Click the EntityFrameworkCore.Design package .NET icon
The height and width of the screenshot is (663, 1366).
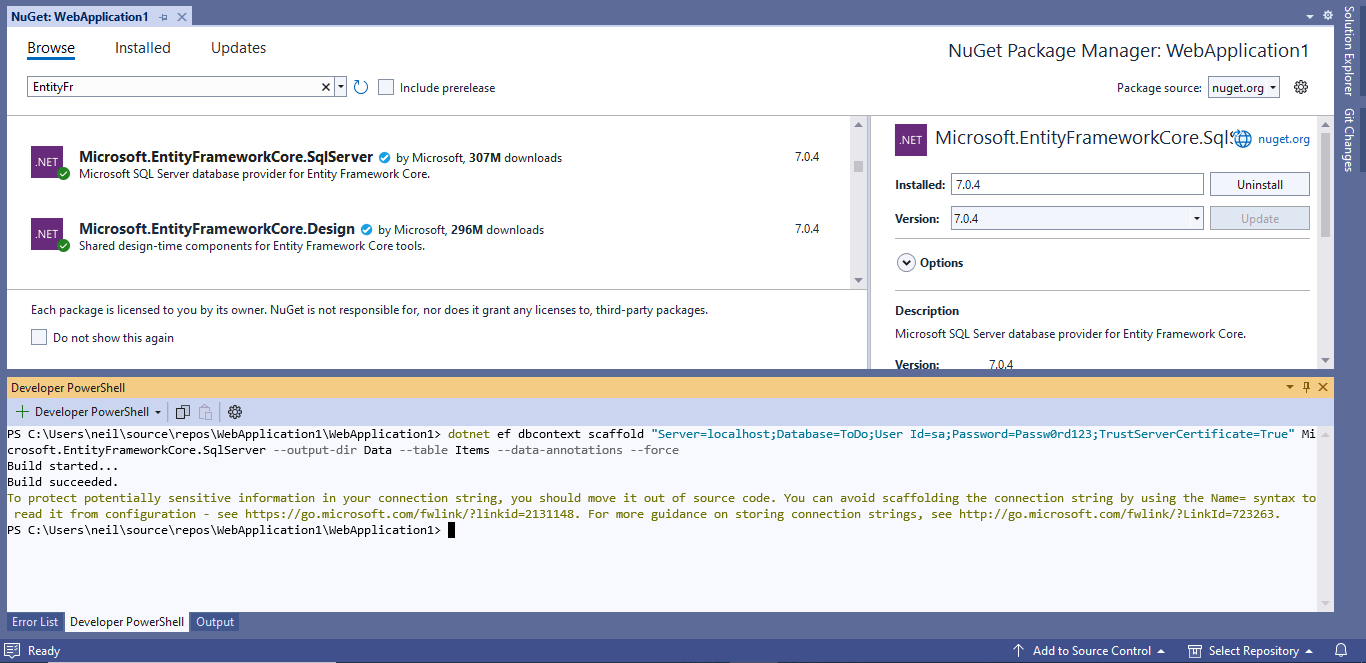point(47,234)
